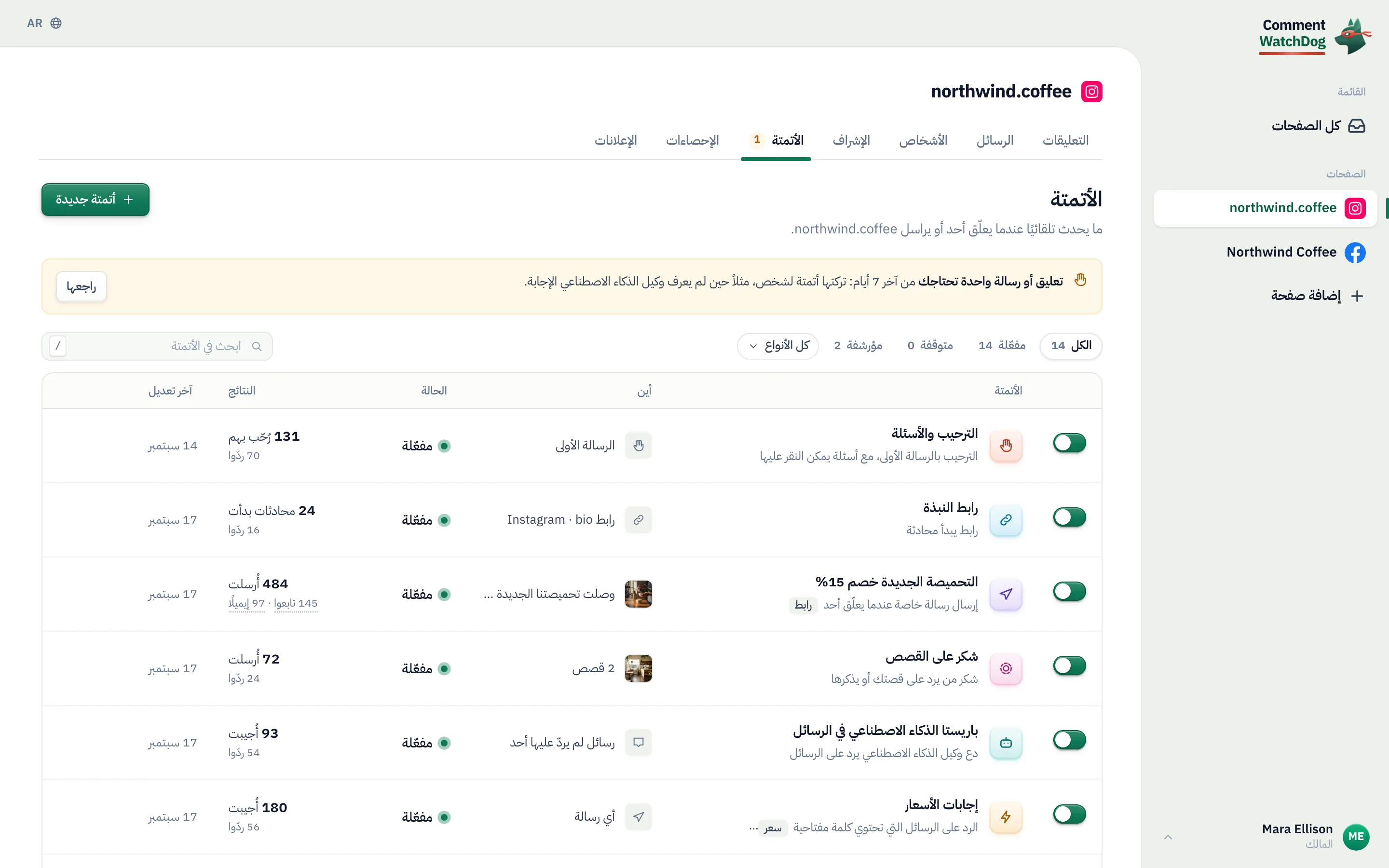Click the سعر keyword tag

tap(773, 828)
